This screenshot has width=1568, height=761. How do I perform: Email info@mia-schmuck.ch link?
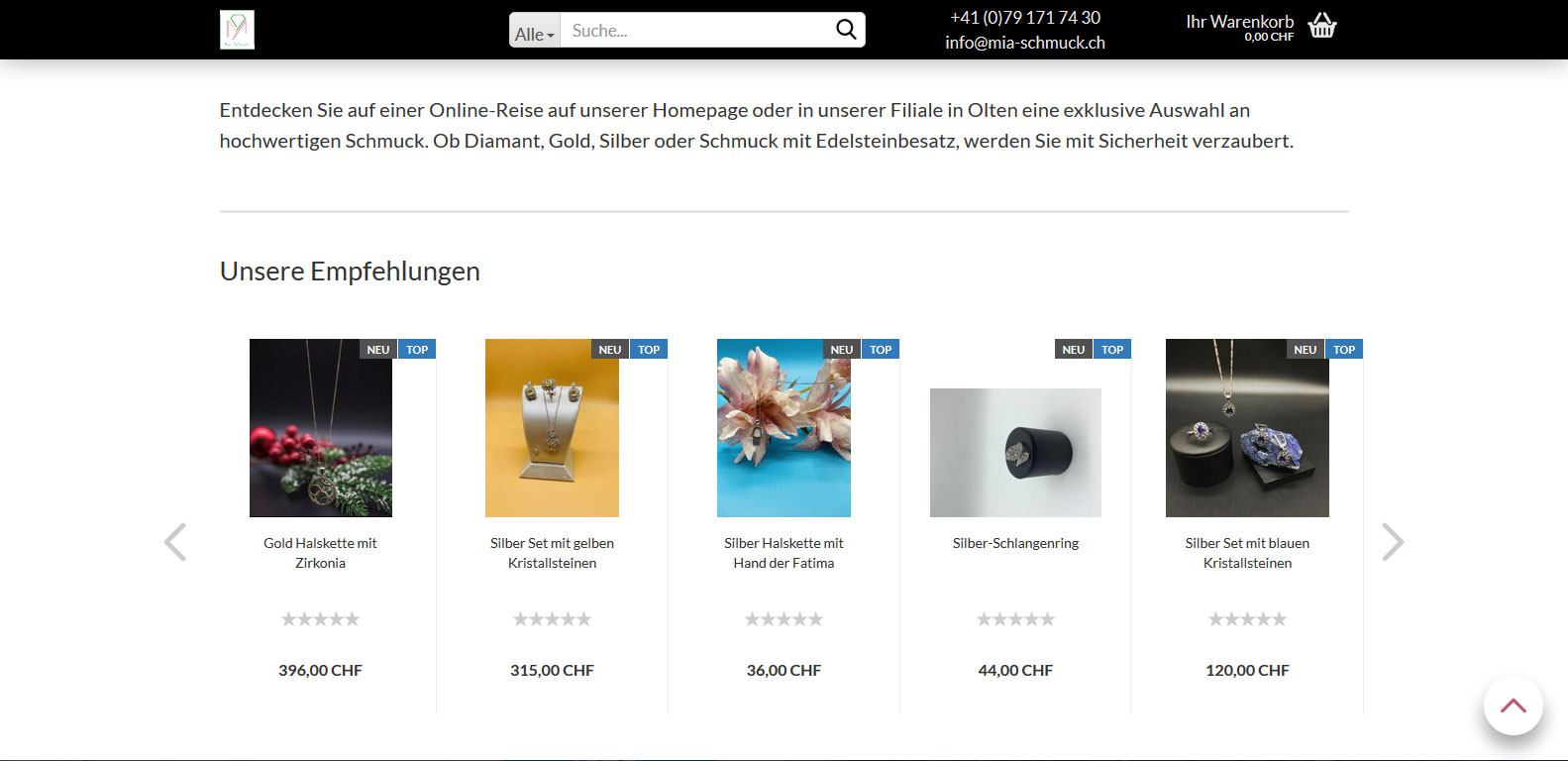[x=1025, y=43]
